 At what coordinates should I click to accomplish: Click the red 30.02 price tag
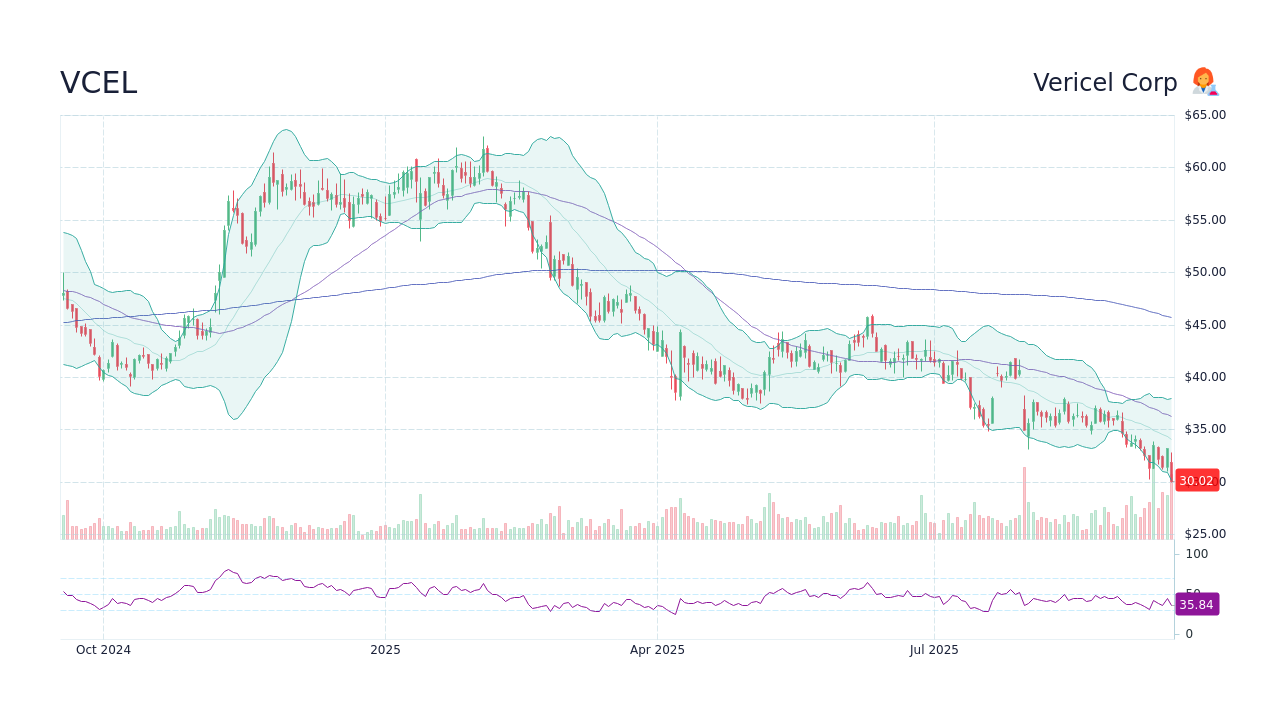1196,480
